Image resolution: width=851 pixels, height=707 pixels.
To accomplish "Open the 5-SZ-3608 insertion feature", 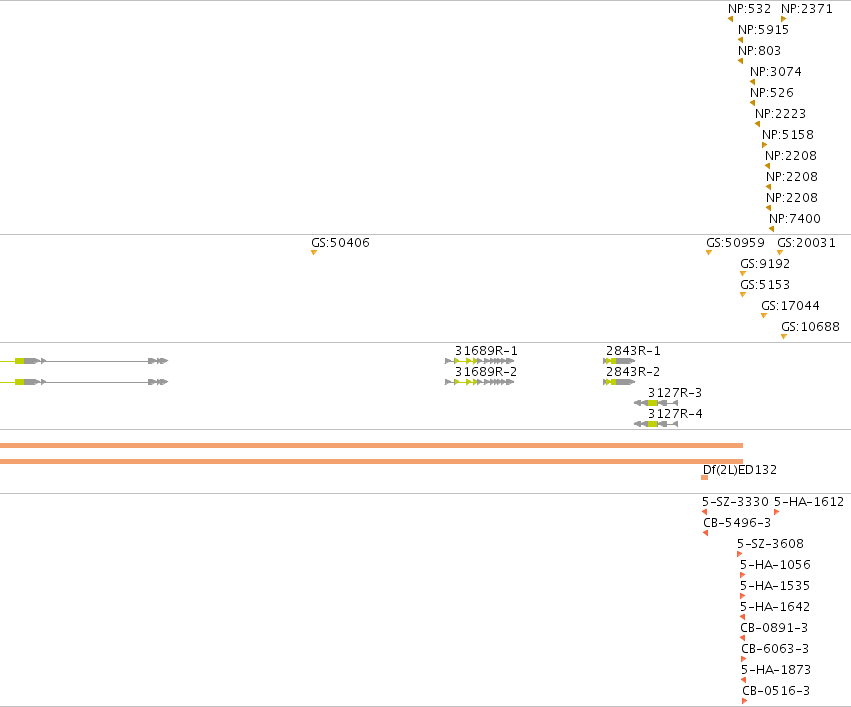I will point(770,544).
